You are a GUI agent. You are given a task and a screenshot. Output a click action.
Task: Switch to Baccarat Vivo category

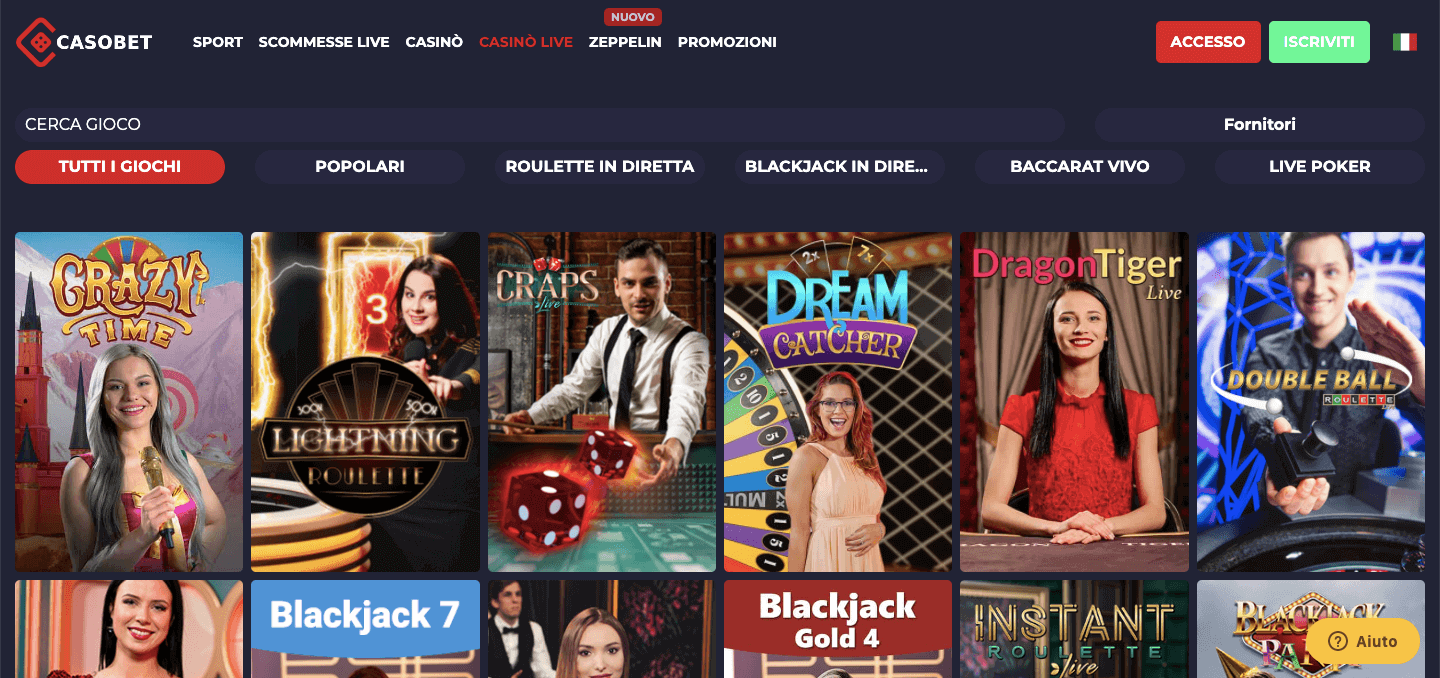pyautogui.click(x=1080, y=167)
